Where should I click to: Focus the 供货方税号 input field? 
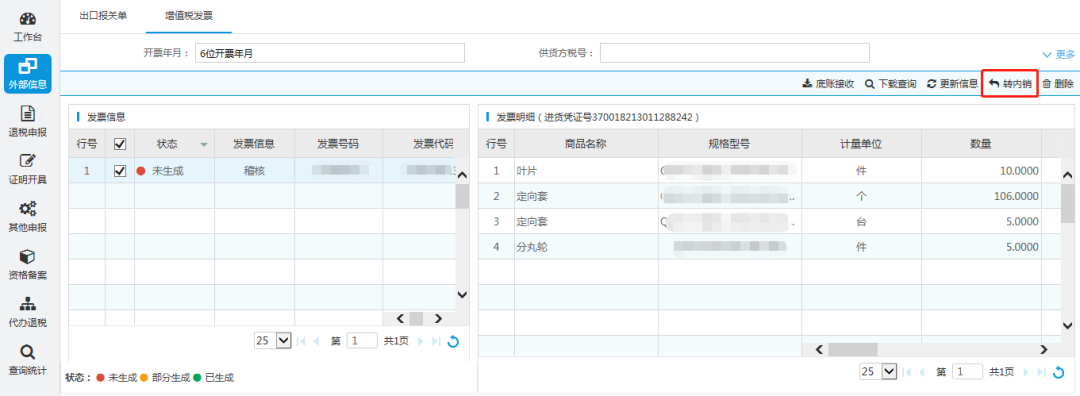coord(734,53)
